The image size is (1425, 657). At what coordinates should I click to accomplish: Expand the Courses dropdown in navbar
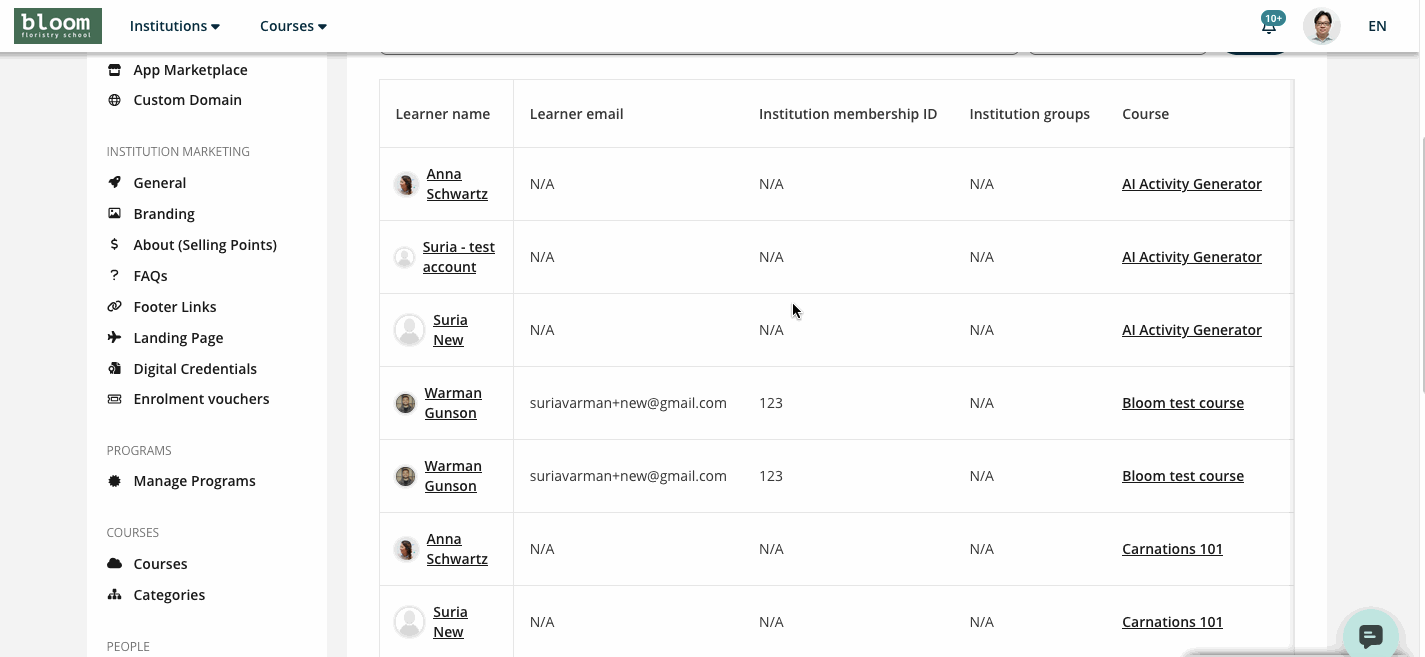tap(292, 26)
